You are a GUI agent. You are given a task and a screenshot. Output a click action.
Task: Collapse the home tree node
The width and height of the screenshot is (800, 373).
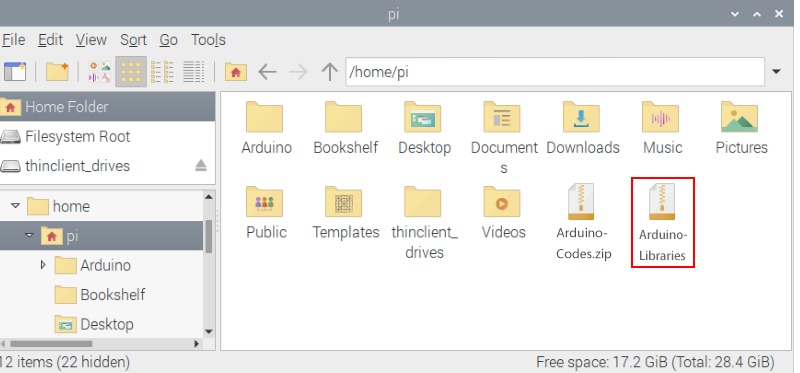[x=15, y=206]
